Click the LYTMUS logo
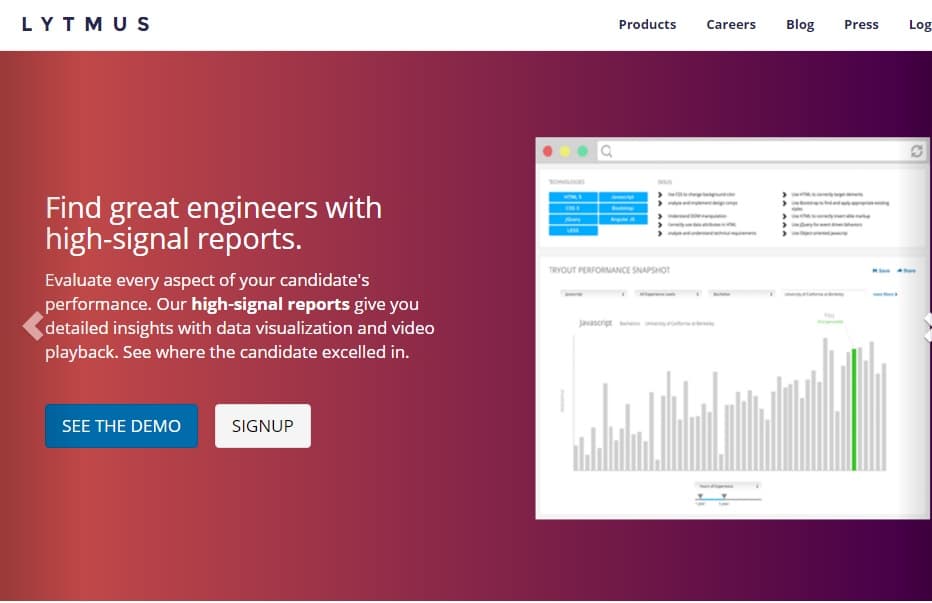932x603 pixels. coord(85,24)
